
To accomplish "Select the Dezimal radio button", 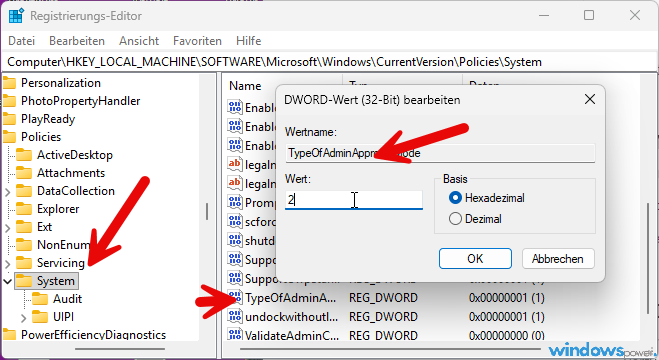I will click(455, 219).
